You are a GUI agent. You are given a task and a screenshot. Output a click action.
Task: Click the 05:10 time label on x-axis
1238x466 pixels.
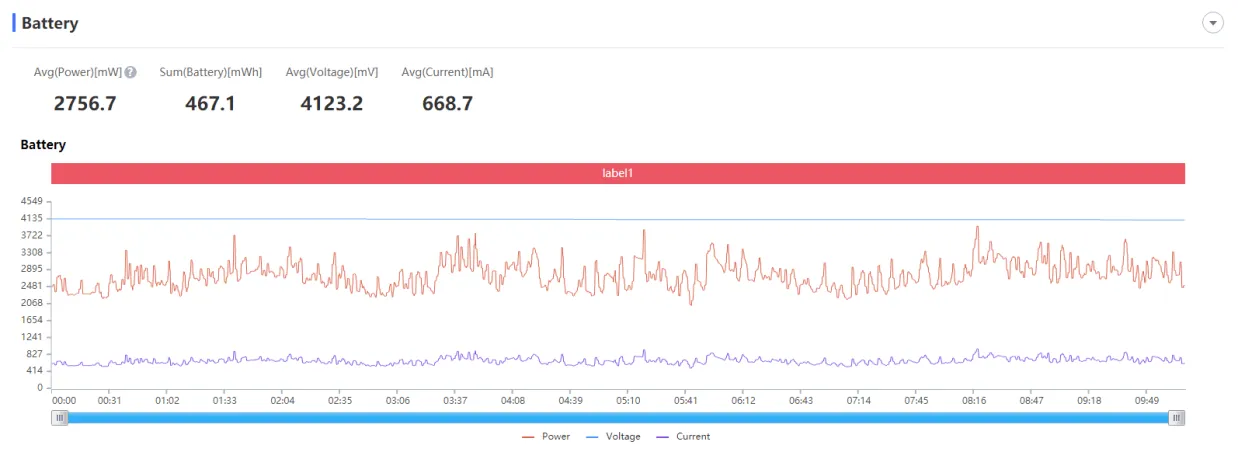pos(628,400)
